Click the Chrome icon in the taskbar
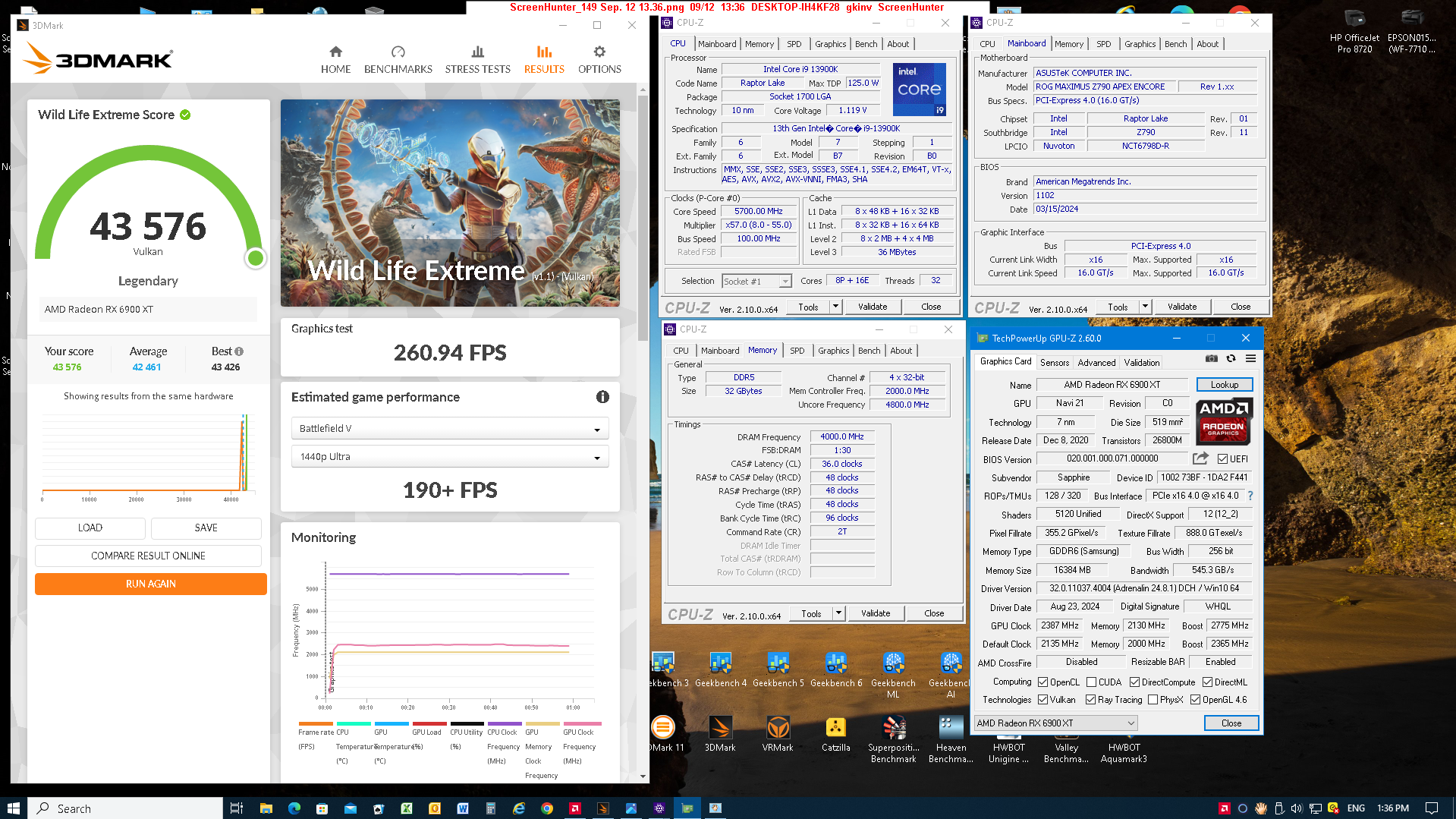The image size is (1456, 819). point(547,808)
